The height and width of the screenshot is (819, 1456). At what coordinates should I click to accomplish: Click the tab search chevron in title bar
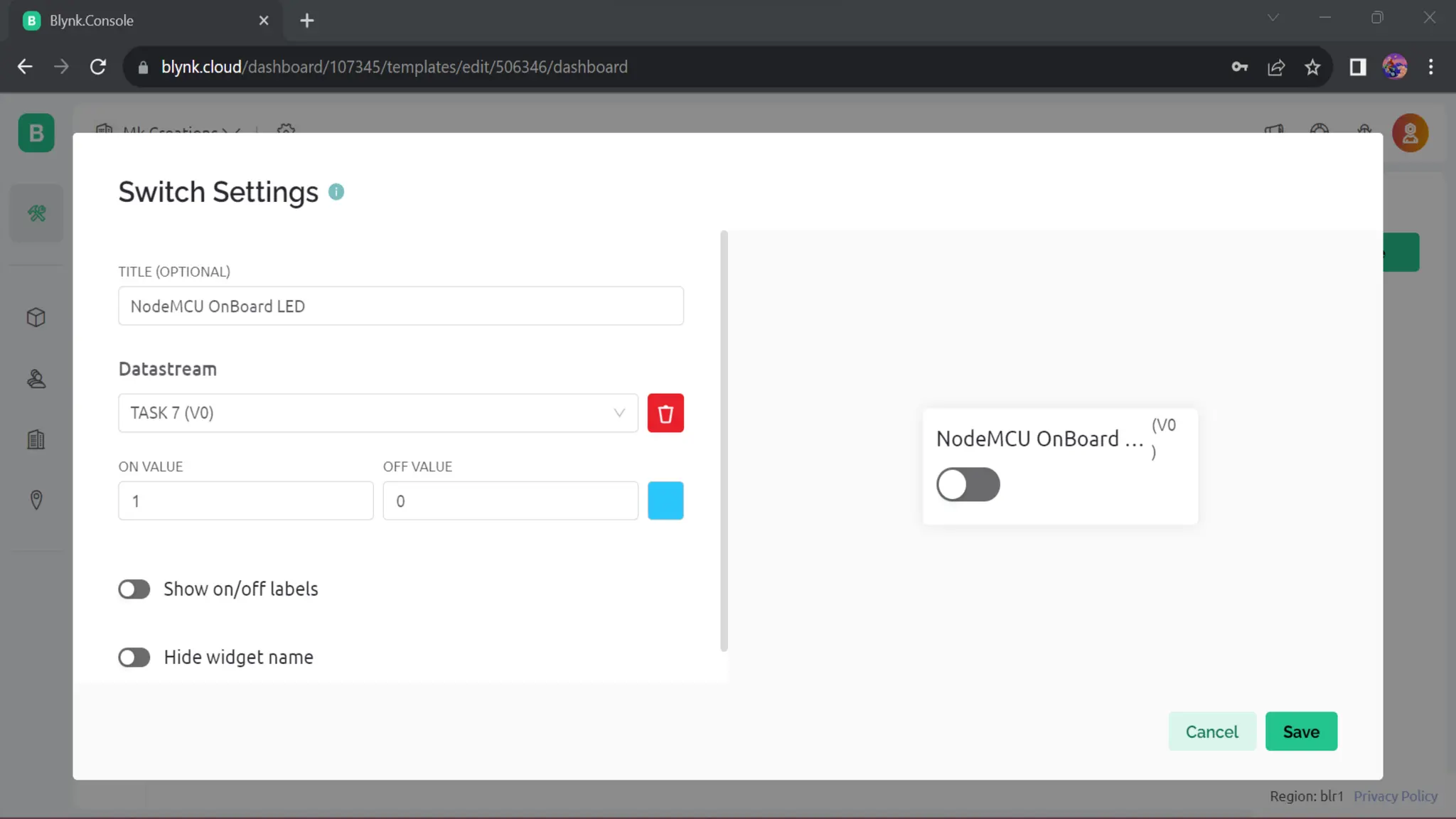click(x=1273, y=18)
